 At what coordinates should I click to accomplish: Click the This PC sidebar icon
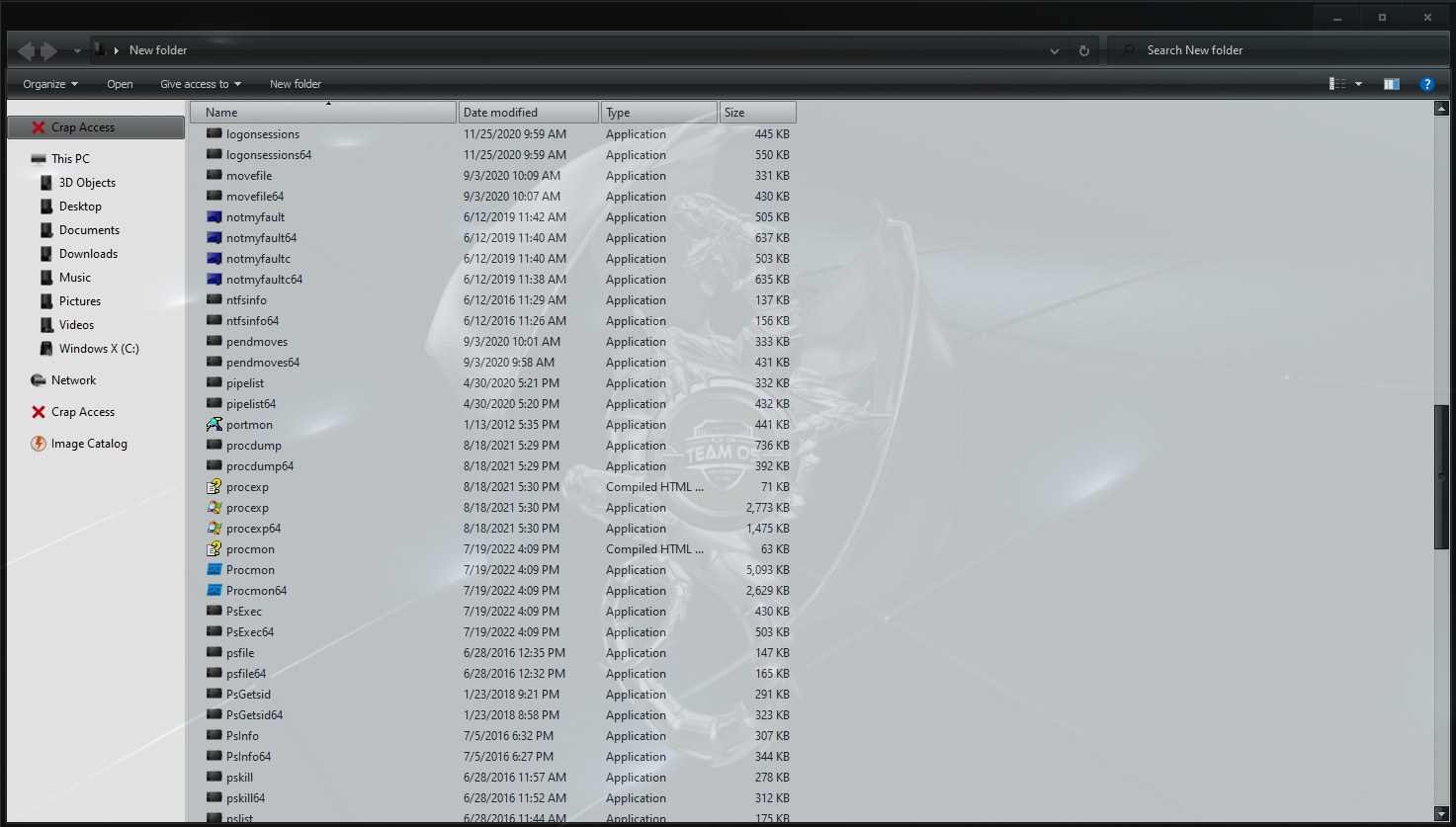39,159
